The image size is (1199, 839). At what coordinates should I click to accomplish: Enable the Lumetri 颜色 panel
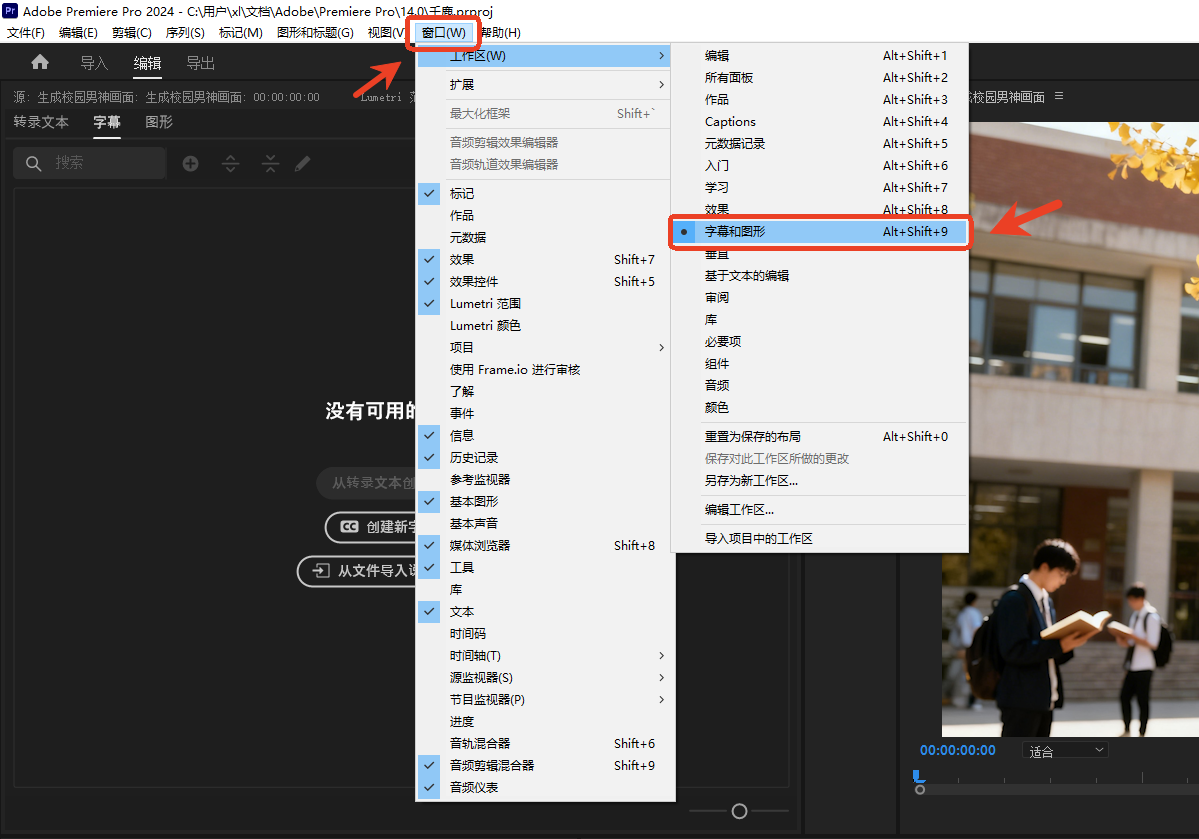pos(485,325)
